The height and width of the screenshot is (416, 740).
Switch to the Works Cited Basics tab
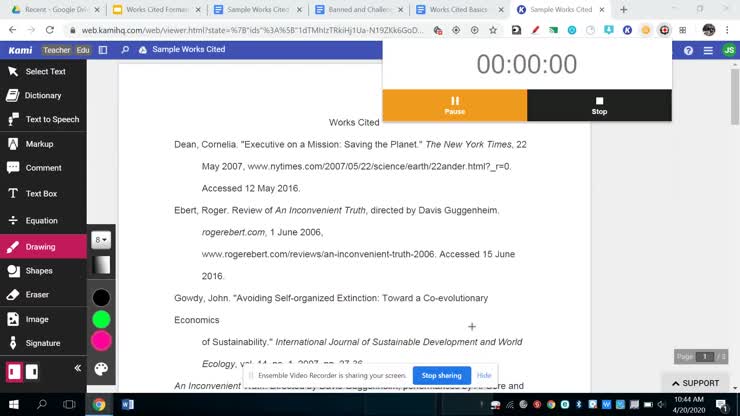coord(457,10)
